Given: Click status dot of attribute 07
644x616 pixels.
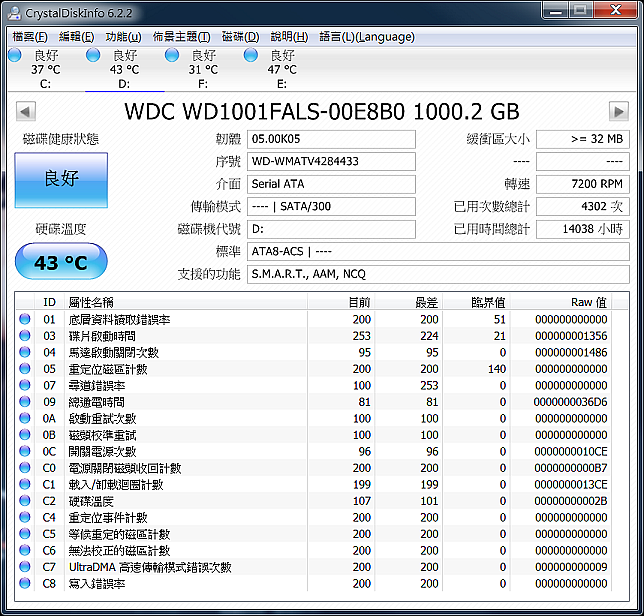Looking at the screenshot, I should coord(25,385).
